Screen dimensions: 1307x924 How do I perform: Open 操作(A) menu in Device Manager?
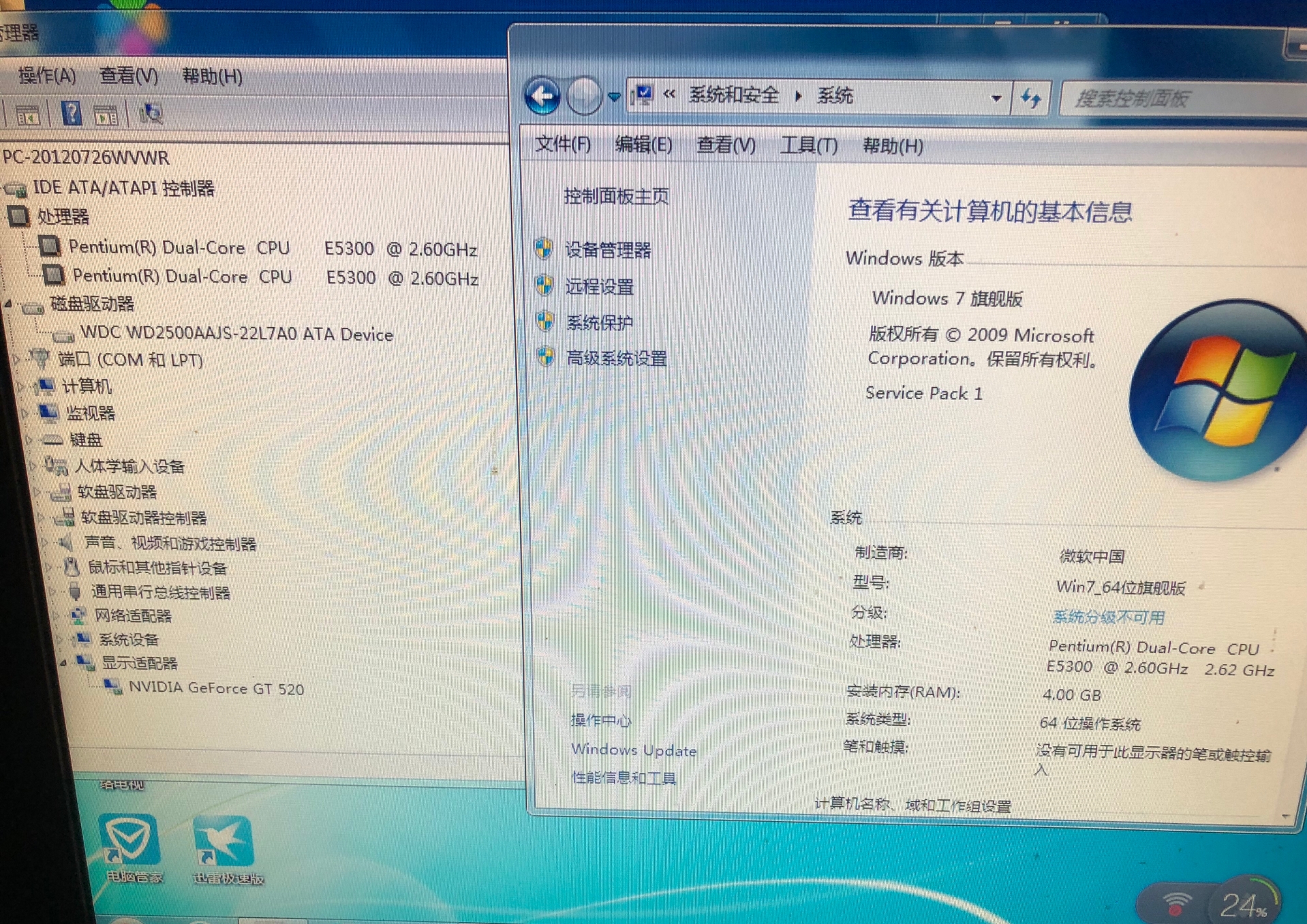47,76
